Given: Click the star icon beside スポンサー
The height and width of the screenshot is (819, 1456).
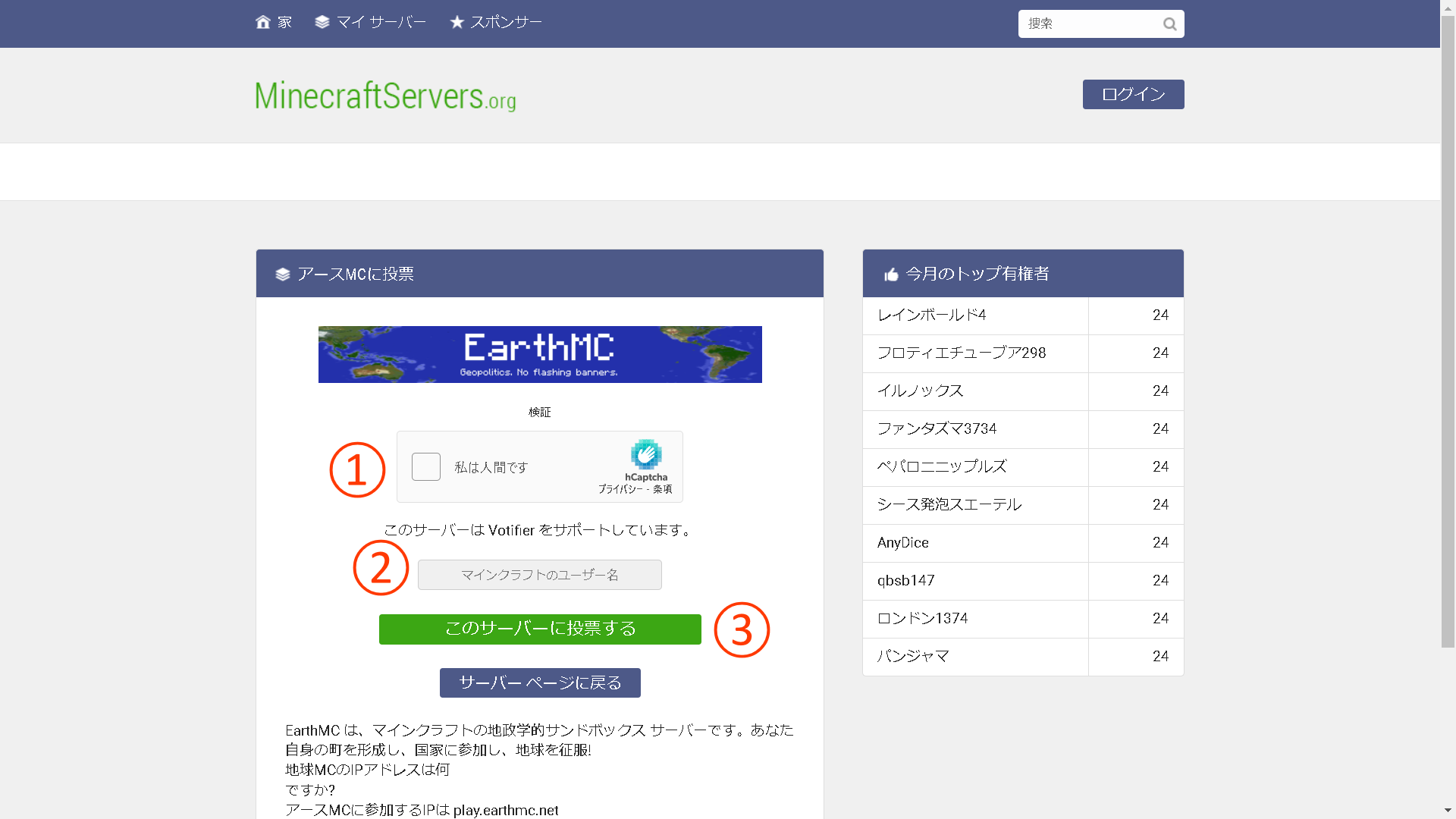Looking at the screenshot, I should (457, 22).
